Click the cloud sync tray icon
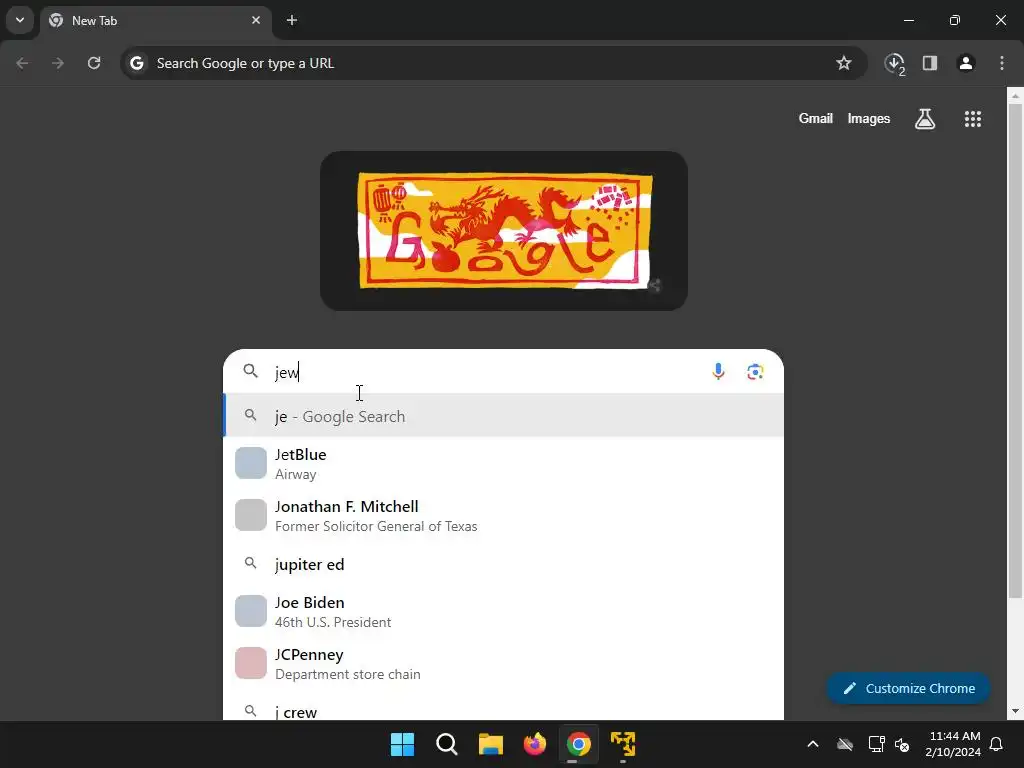 (x=845, y=744)
